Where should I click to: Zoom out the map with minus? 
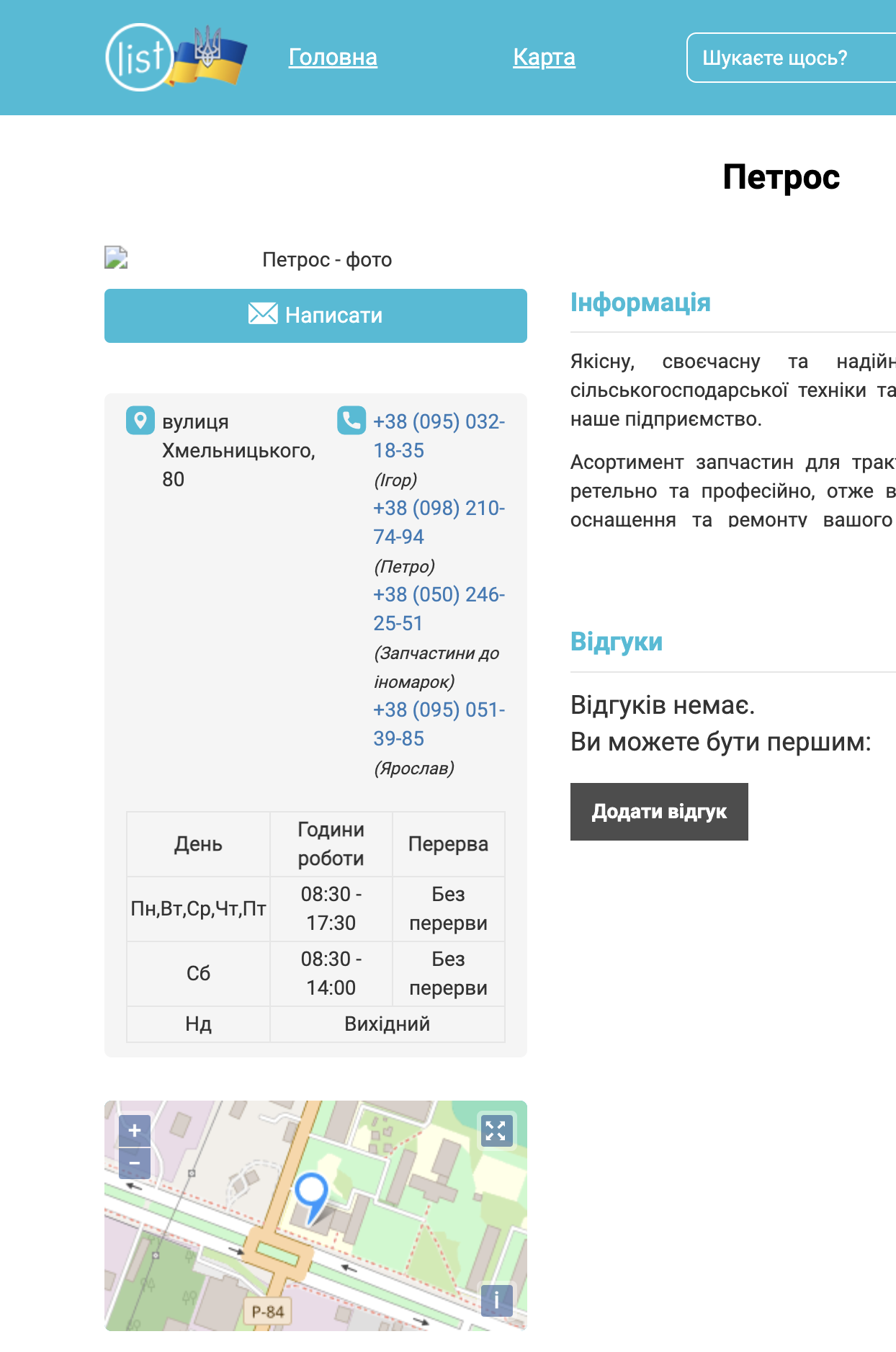135,1163
